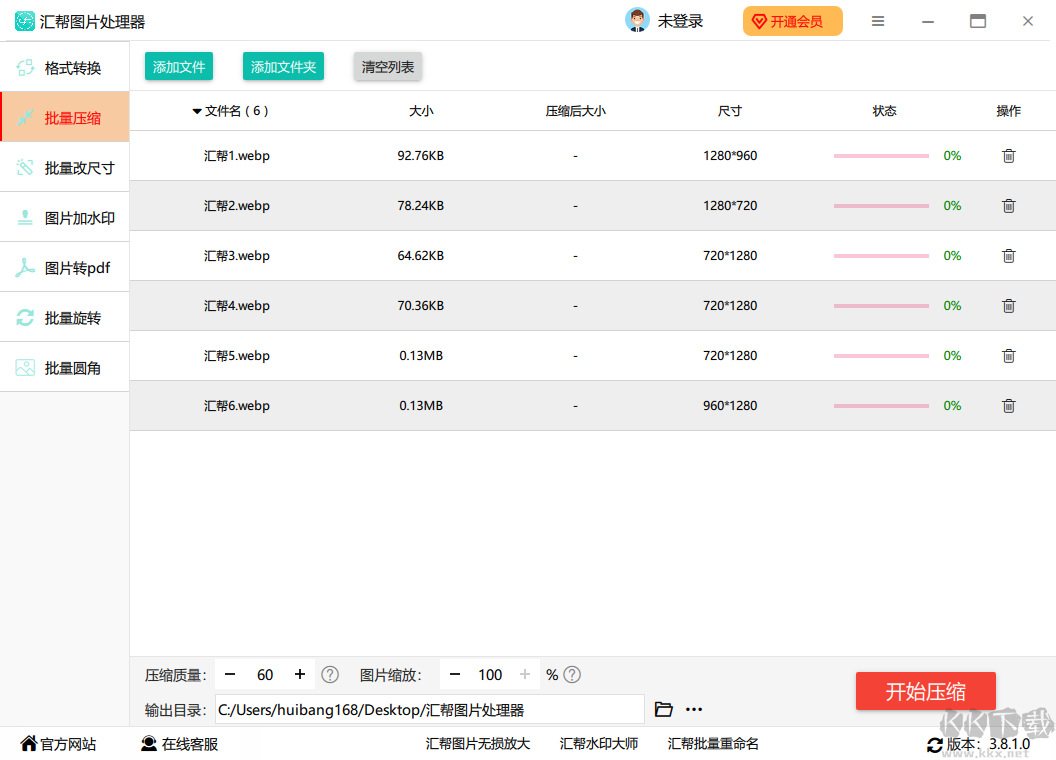Open the output folder browse icon
Viewport: 1056px width, 760px height.
click(x=663, y=710)
